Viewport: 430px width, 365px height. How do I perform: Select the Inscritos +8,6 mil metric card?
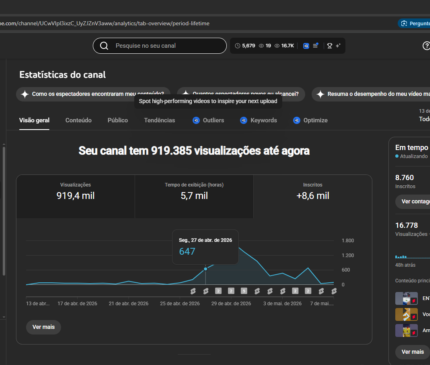pyautogui.click(x=313, y=196)
